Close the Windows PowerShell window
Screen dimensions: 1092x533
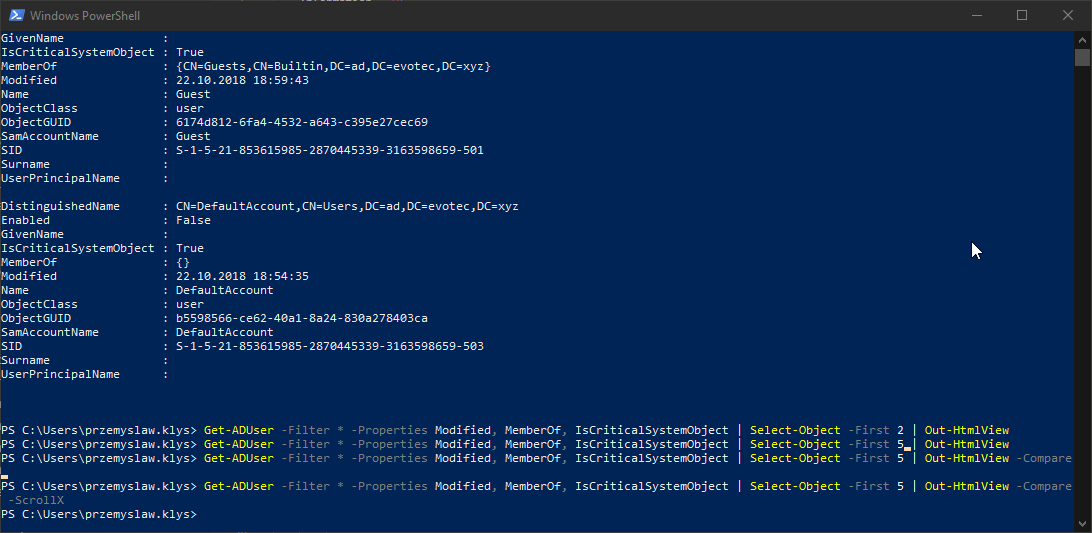pos(1067,15)
